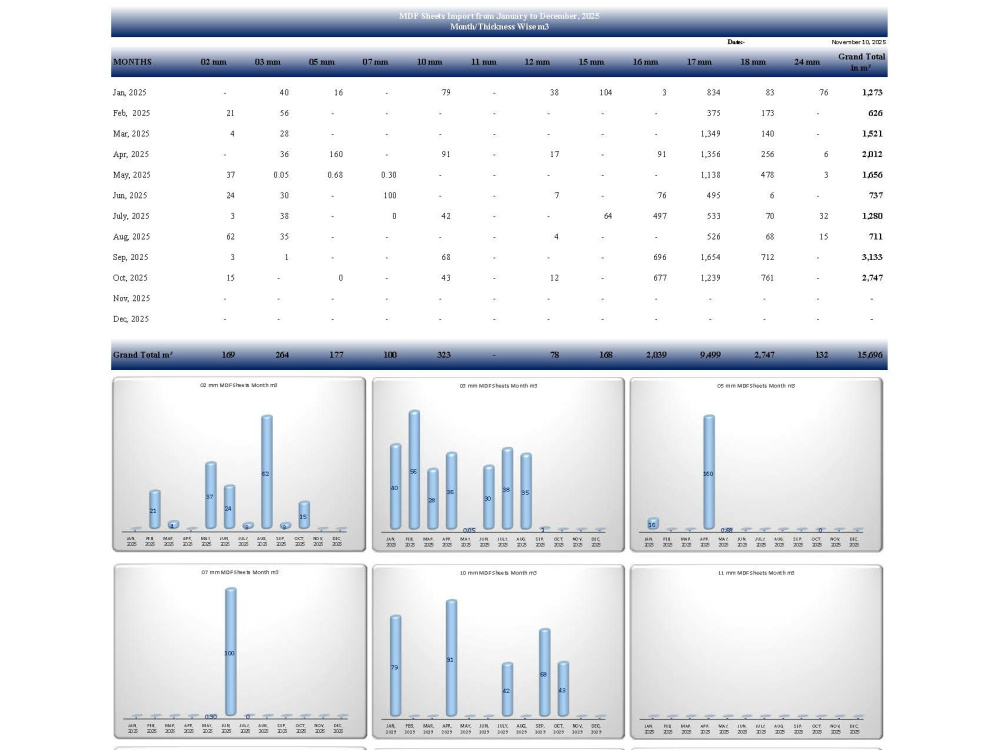
Task: Click the 'Apr, 2025' row label
Action: 131,154
